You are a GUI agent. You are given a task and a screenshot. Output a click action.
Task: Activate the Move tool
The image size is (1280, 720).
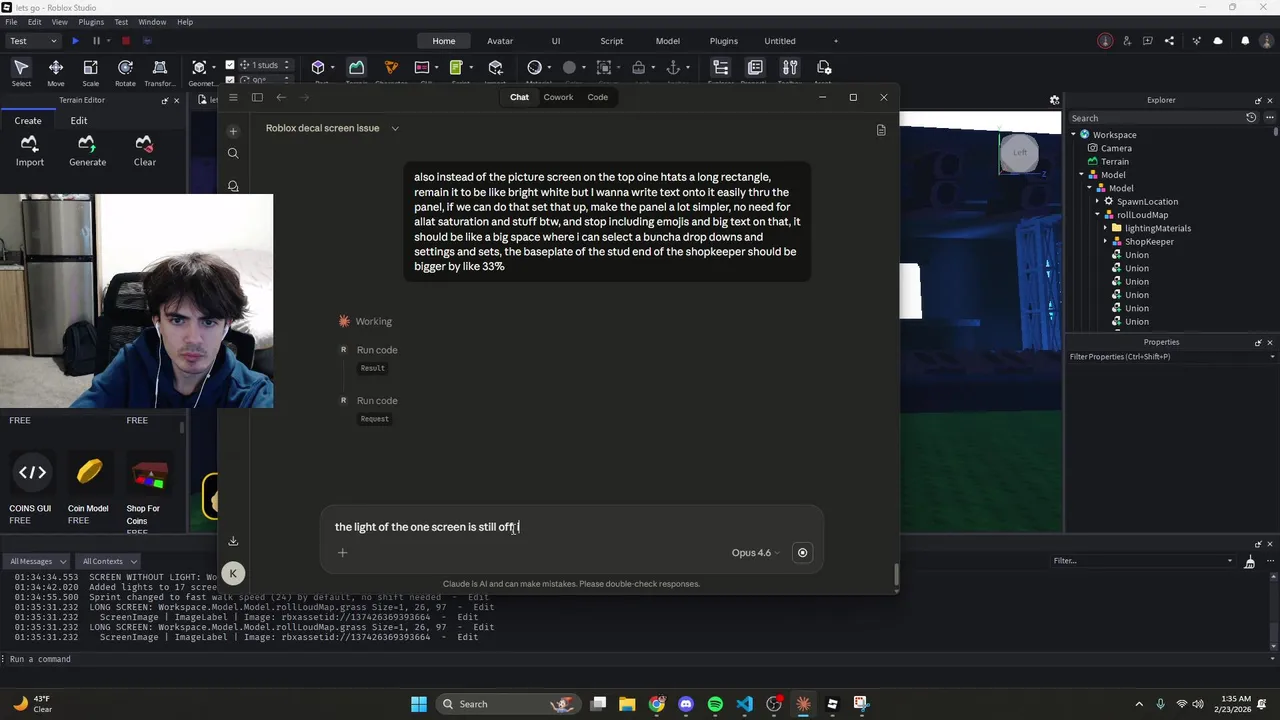[x=56, y=72]
